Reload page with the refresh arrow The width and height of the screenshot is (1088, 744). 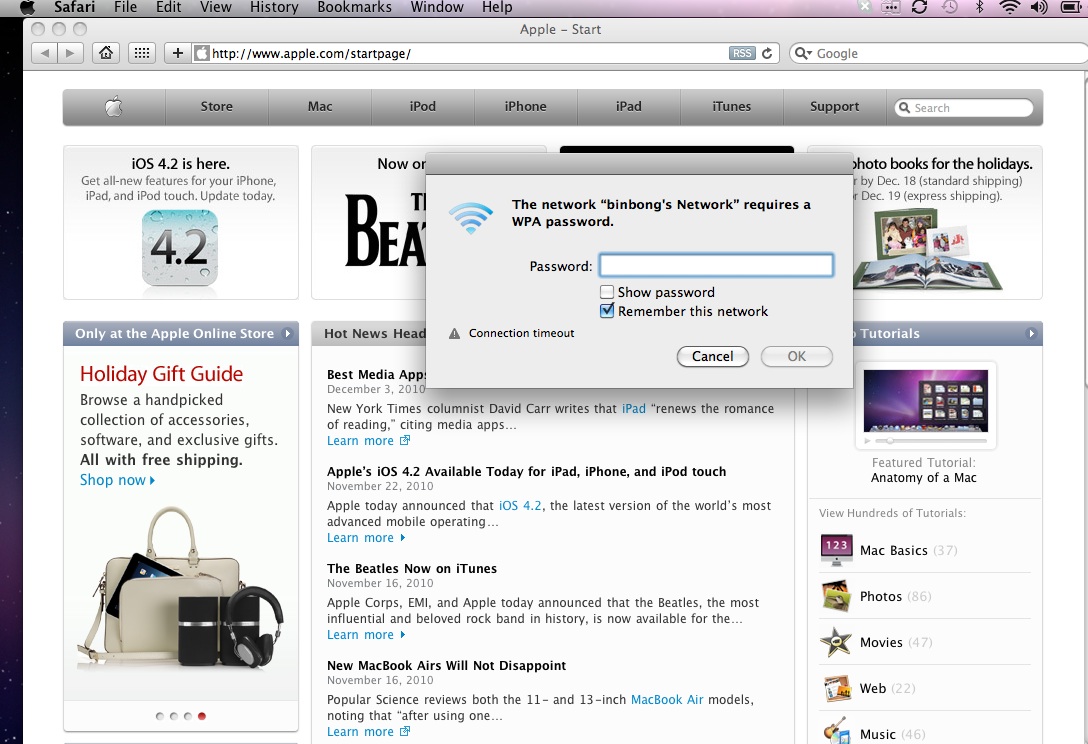pyautogui.click(x=767, y=53)
